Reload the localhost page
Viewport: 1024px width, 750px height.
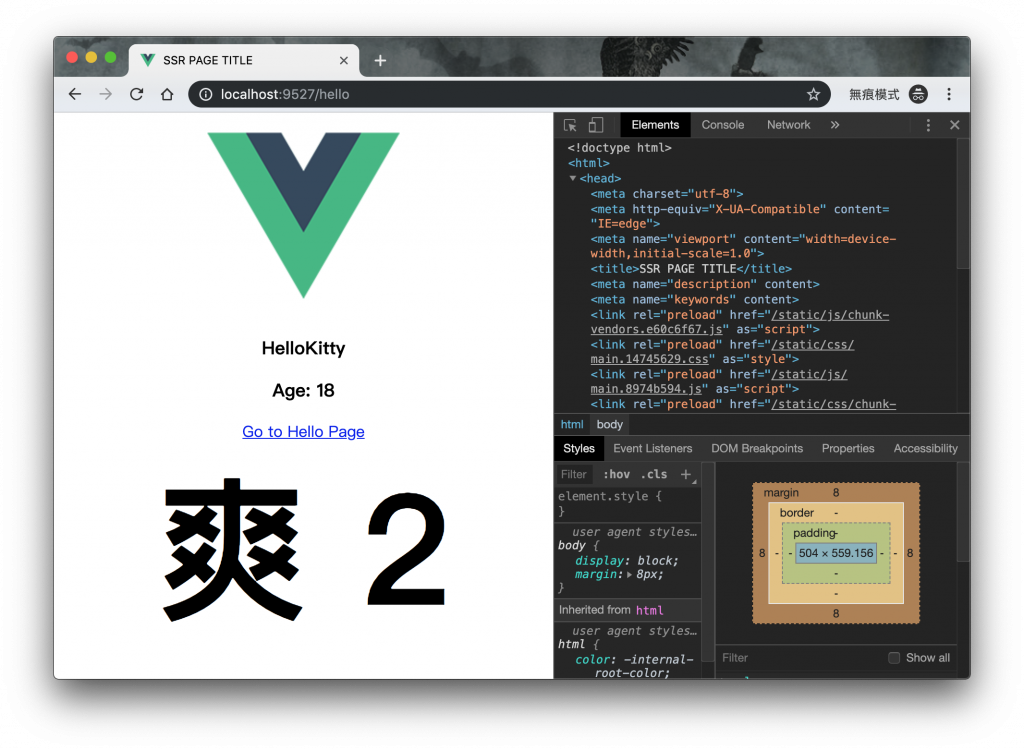tap(136, 95)
